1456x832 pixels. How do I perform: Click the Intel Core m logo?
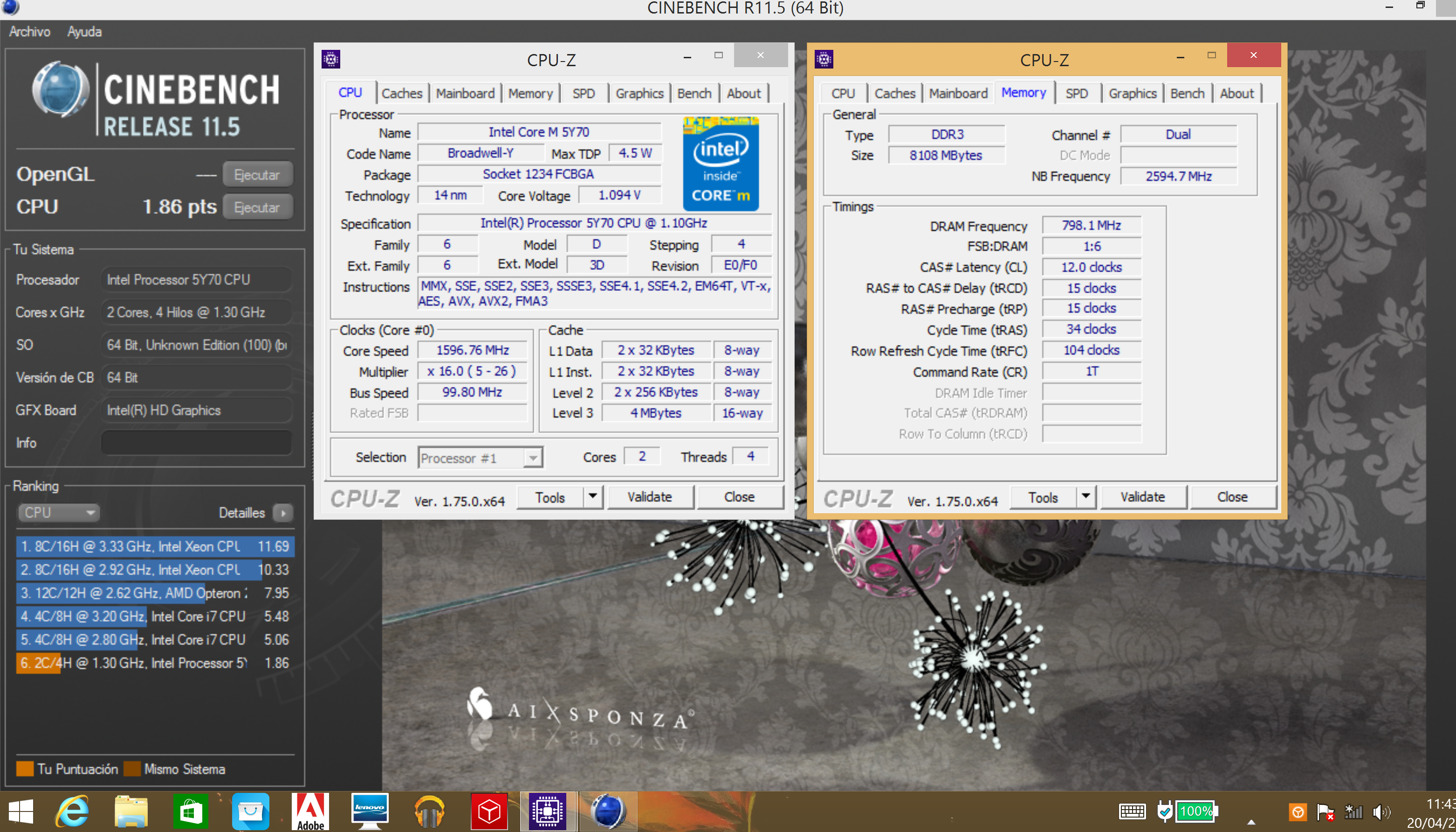point(721,164)
